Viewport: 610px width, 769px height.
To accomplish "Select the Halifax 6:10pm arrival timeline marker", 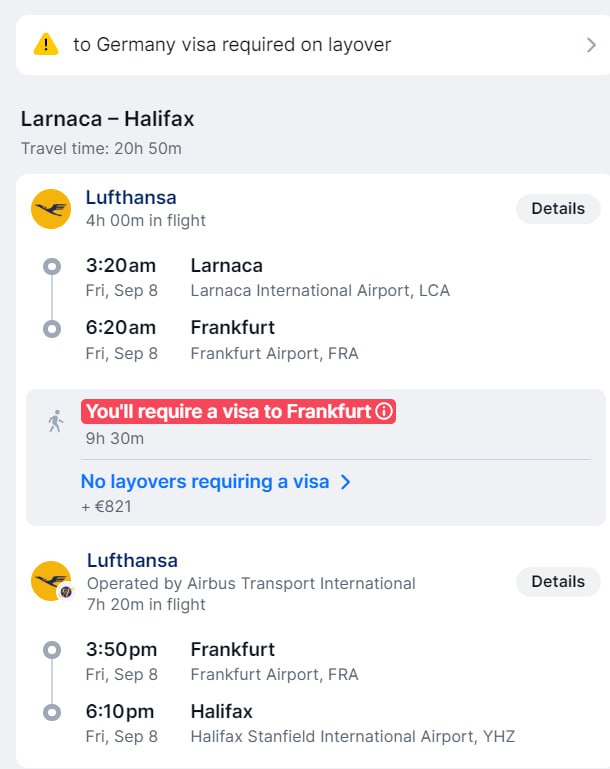I will tap(52, 712).
